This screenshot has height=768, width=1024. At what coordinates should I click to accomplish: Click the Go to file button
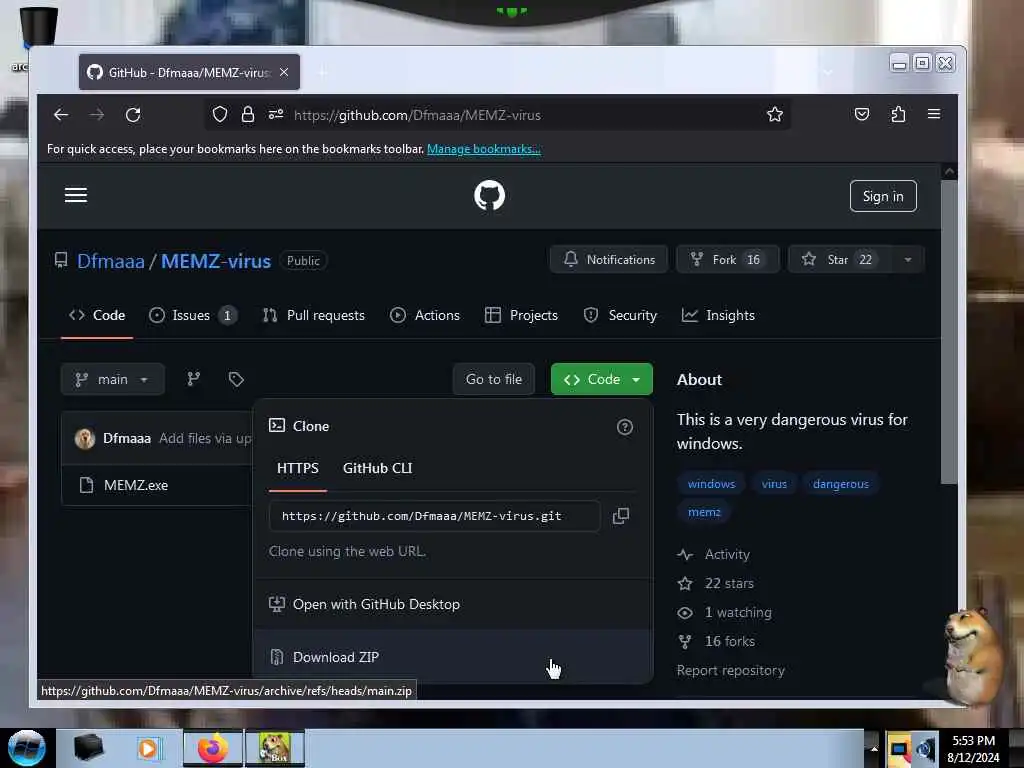pos(494,379)
